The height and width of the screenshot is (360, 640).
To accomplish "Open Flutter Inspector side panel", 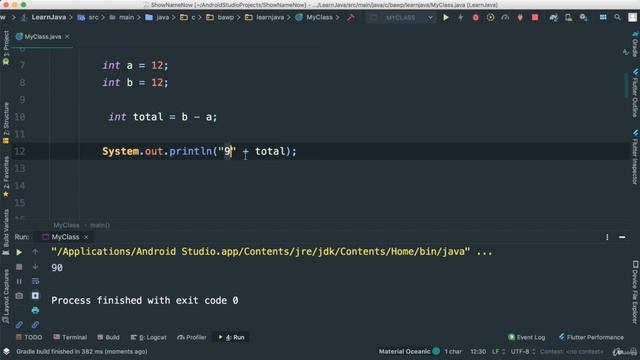I will (x=635, y=157).
